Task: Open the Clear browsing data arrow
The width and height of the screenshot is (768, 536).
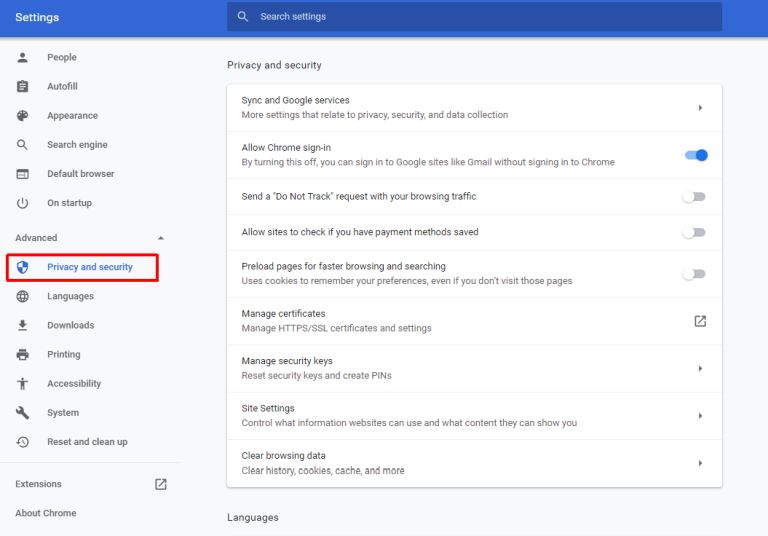Action: click(x=700, y=463)
